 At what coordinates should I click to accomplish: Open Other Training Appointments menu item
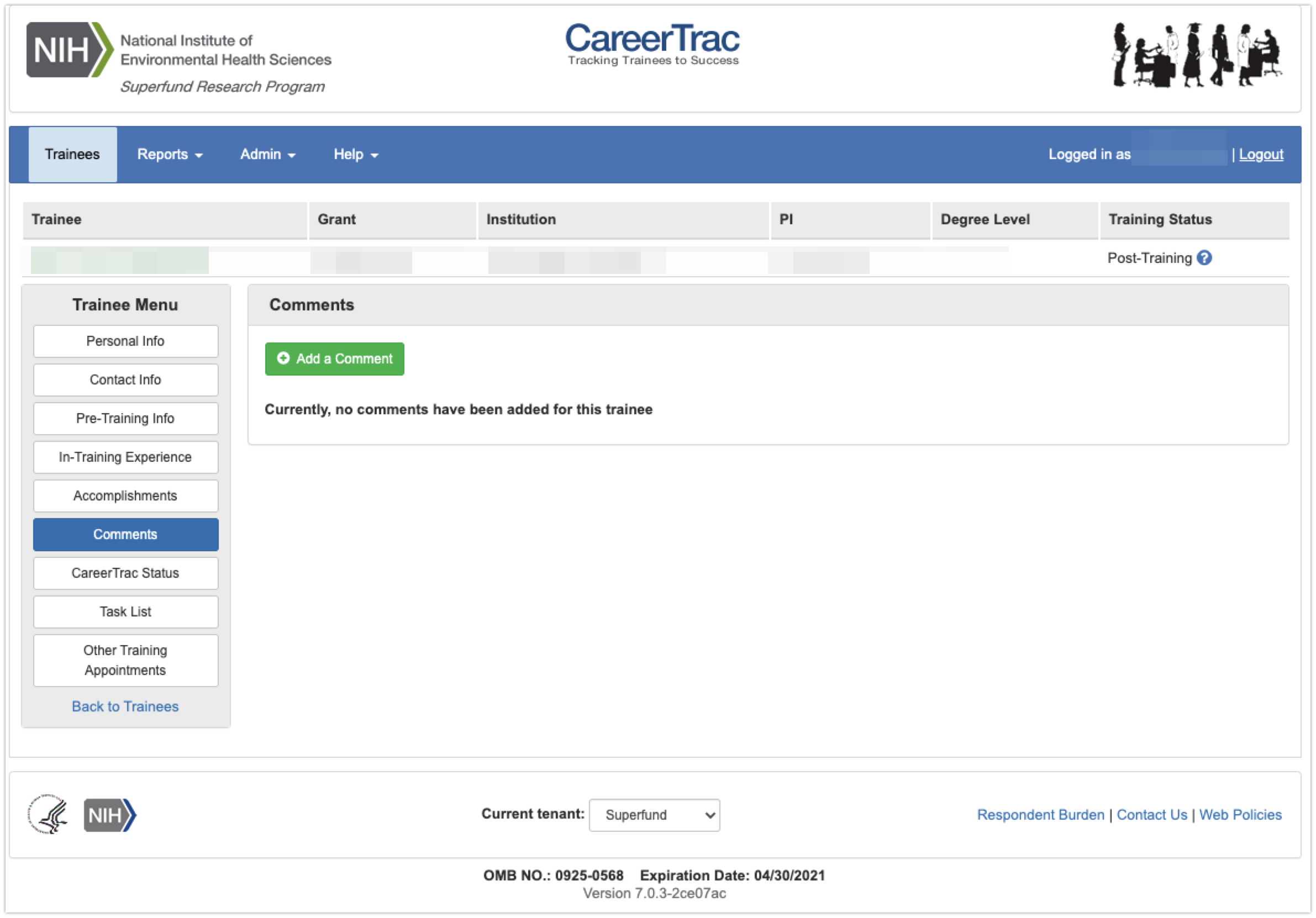(125, 660)
